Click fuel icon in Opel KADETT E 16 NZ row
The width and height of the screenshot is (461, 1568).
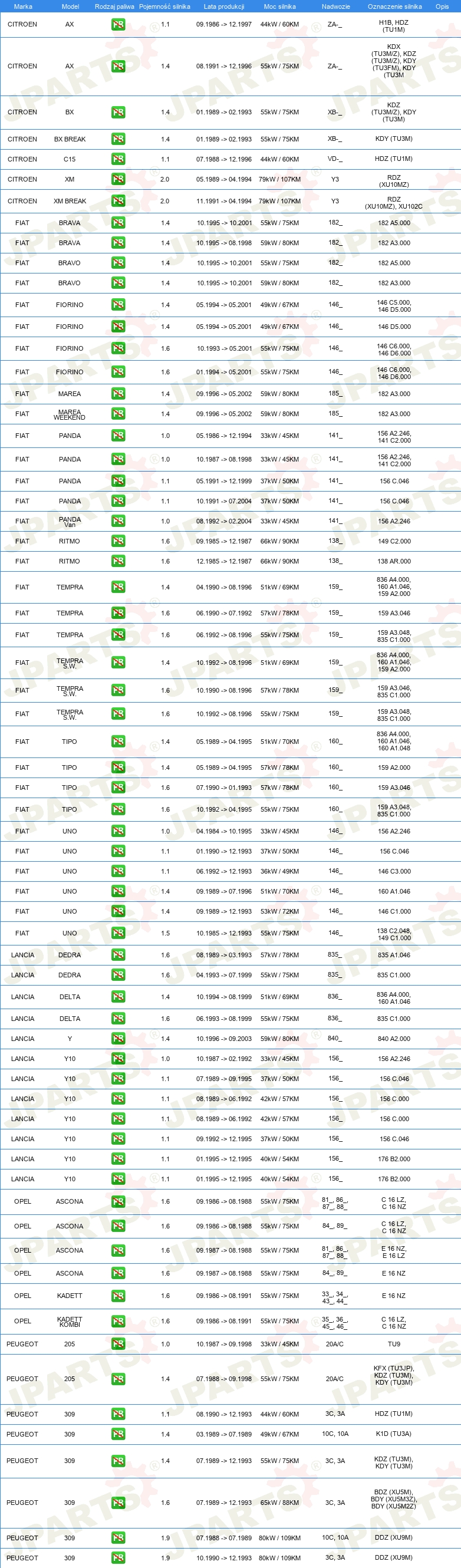click(x=118, y=1296)
